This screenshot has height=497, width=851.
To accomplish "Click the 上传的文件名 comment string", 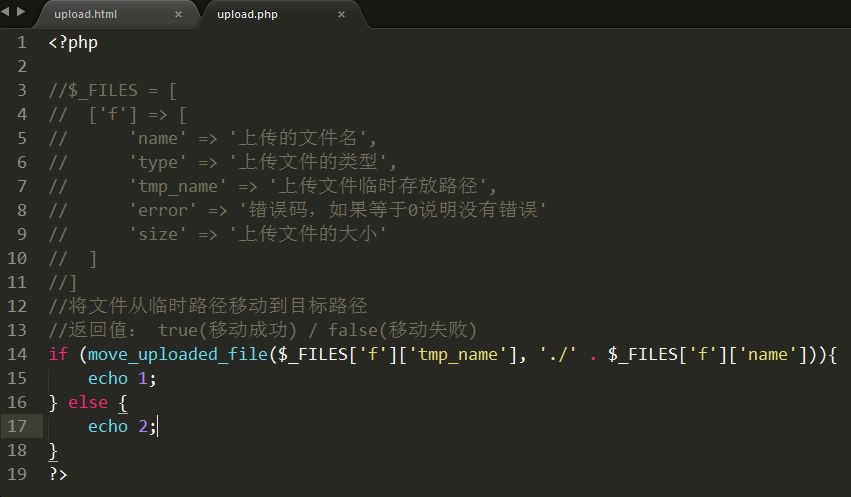I will pyautogui.click(x=297, y=138).
